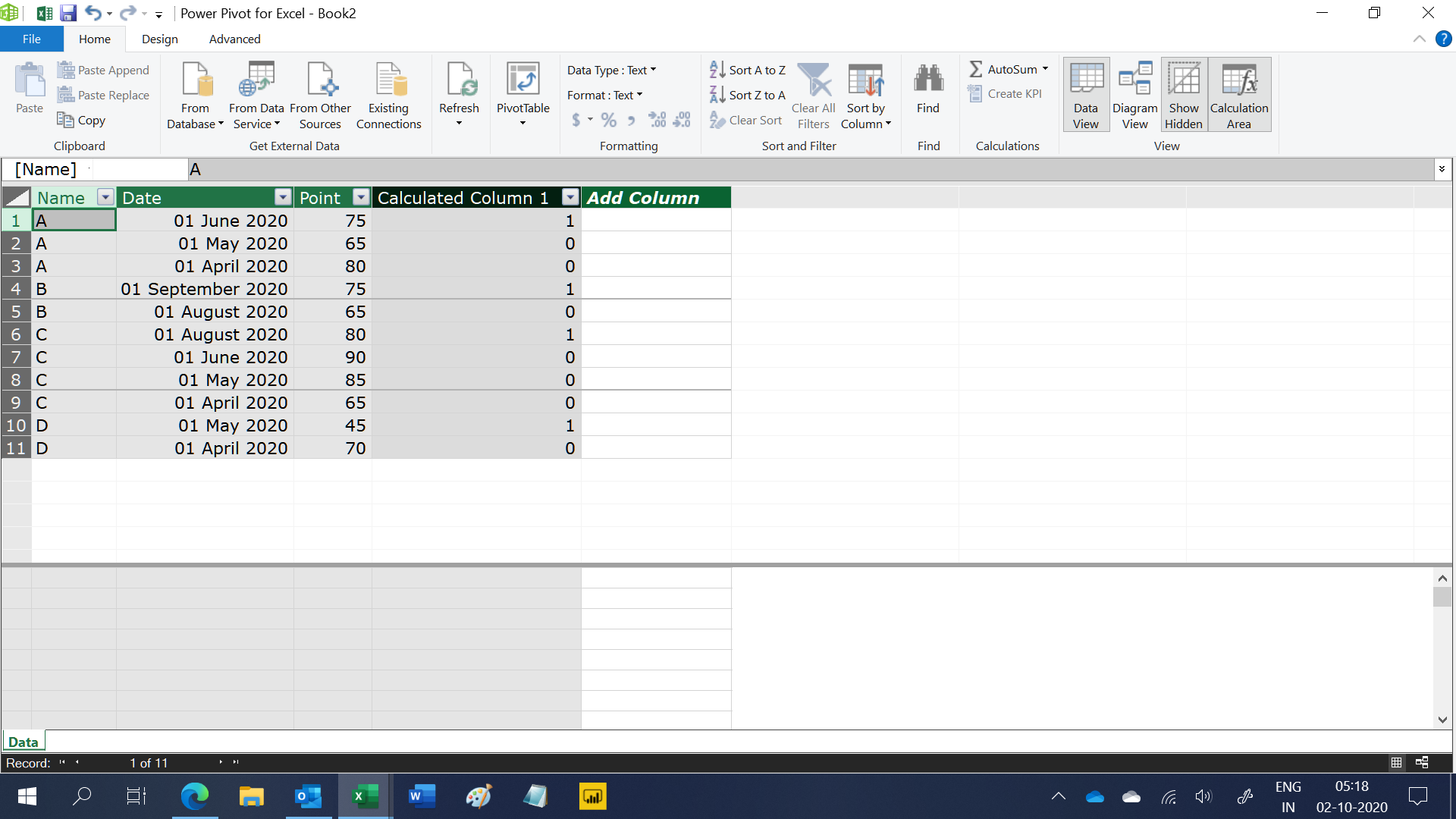Click the Copy icon in Clipboard
This screenshot has height=819, width=1456.
tap(66, 120)
